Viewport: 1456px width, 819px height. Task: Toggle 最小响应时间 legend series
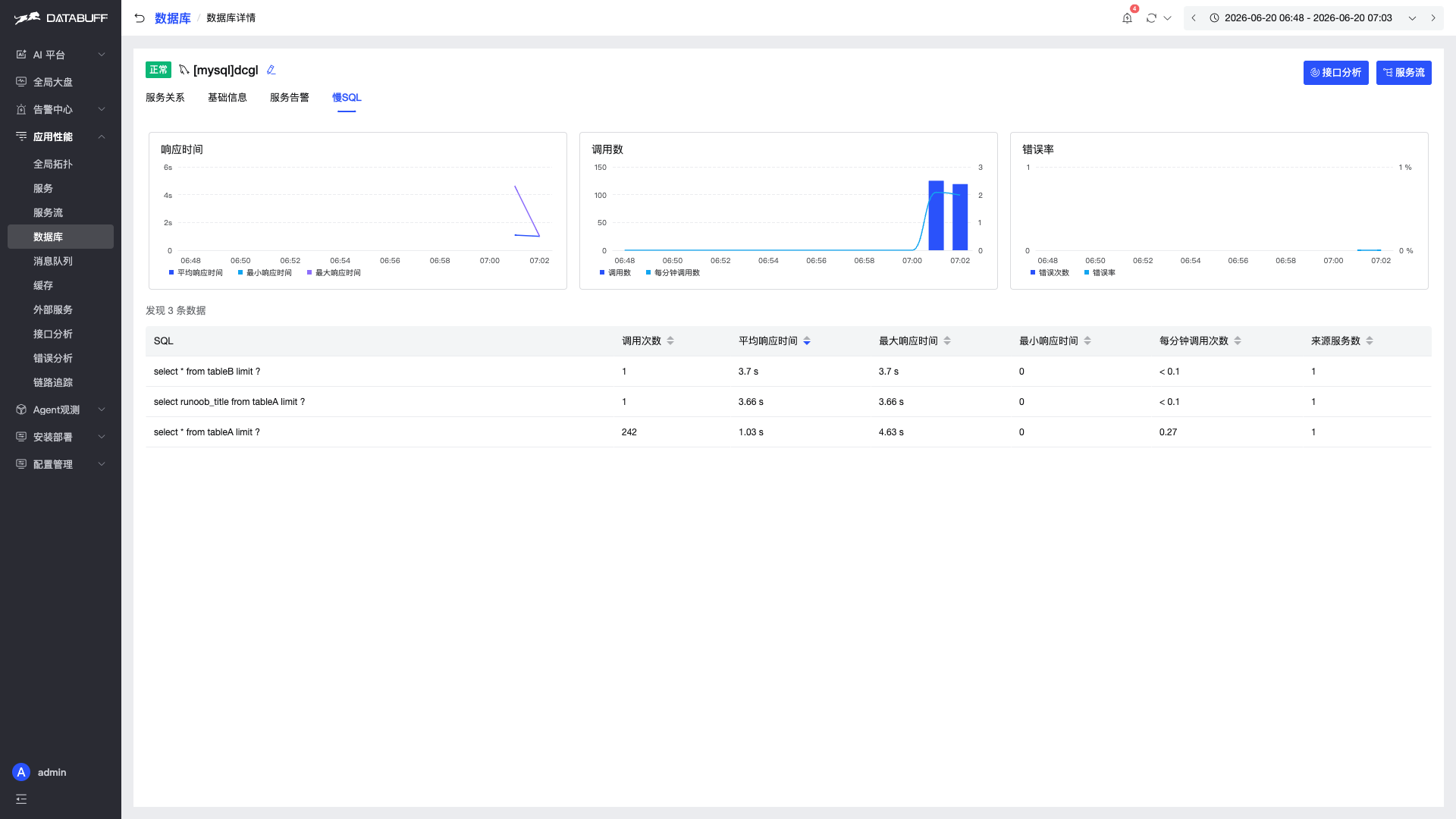[x=265, y=273]
